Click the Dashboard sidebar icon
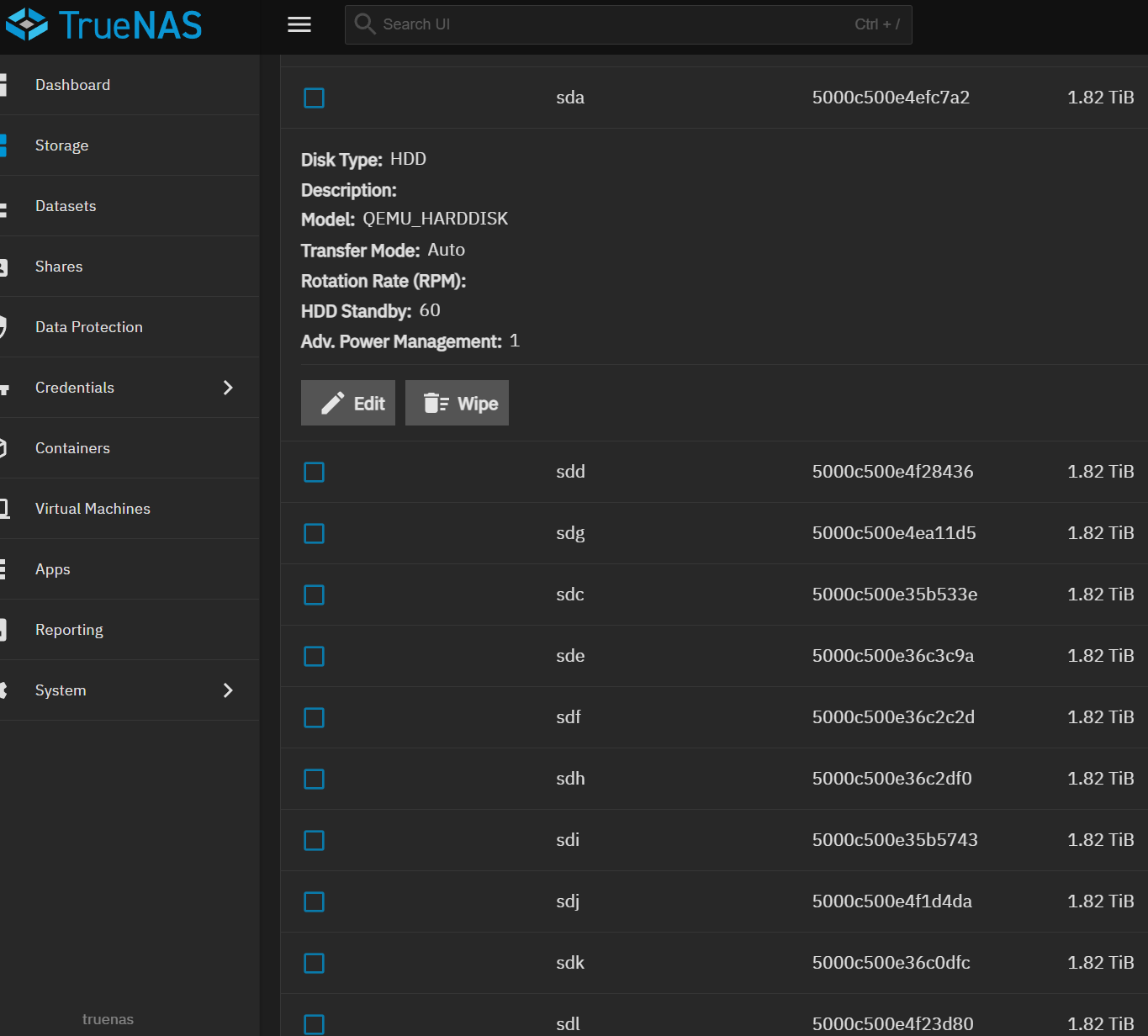1148x1036 pixels. (4, 85)
